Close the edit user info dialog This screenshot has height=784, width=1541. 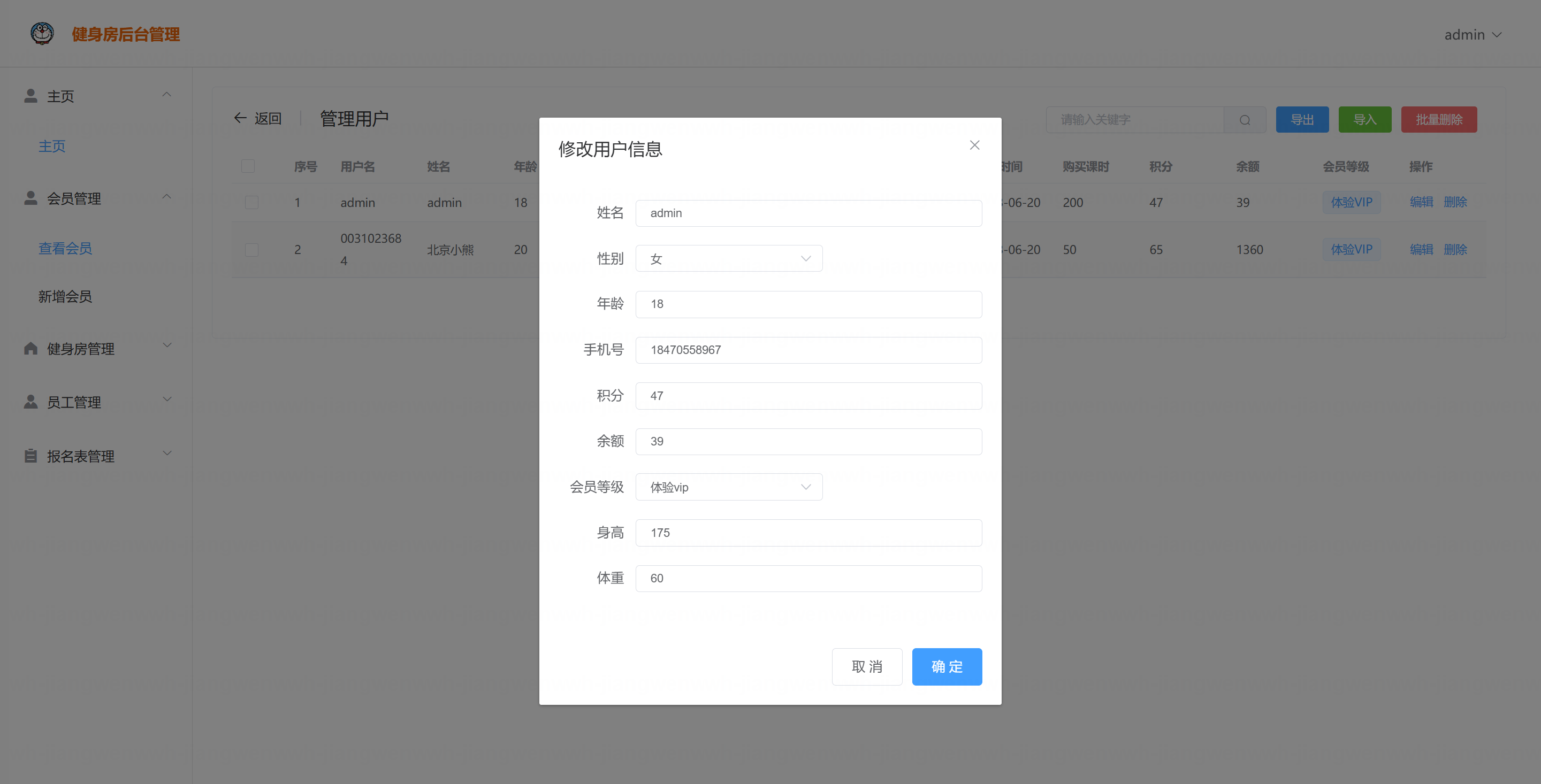pyautogui.click(x=974, y=145)
